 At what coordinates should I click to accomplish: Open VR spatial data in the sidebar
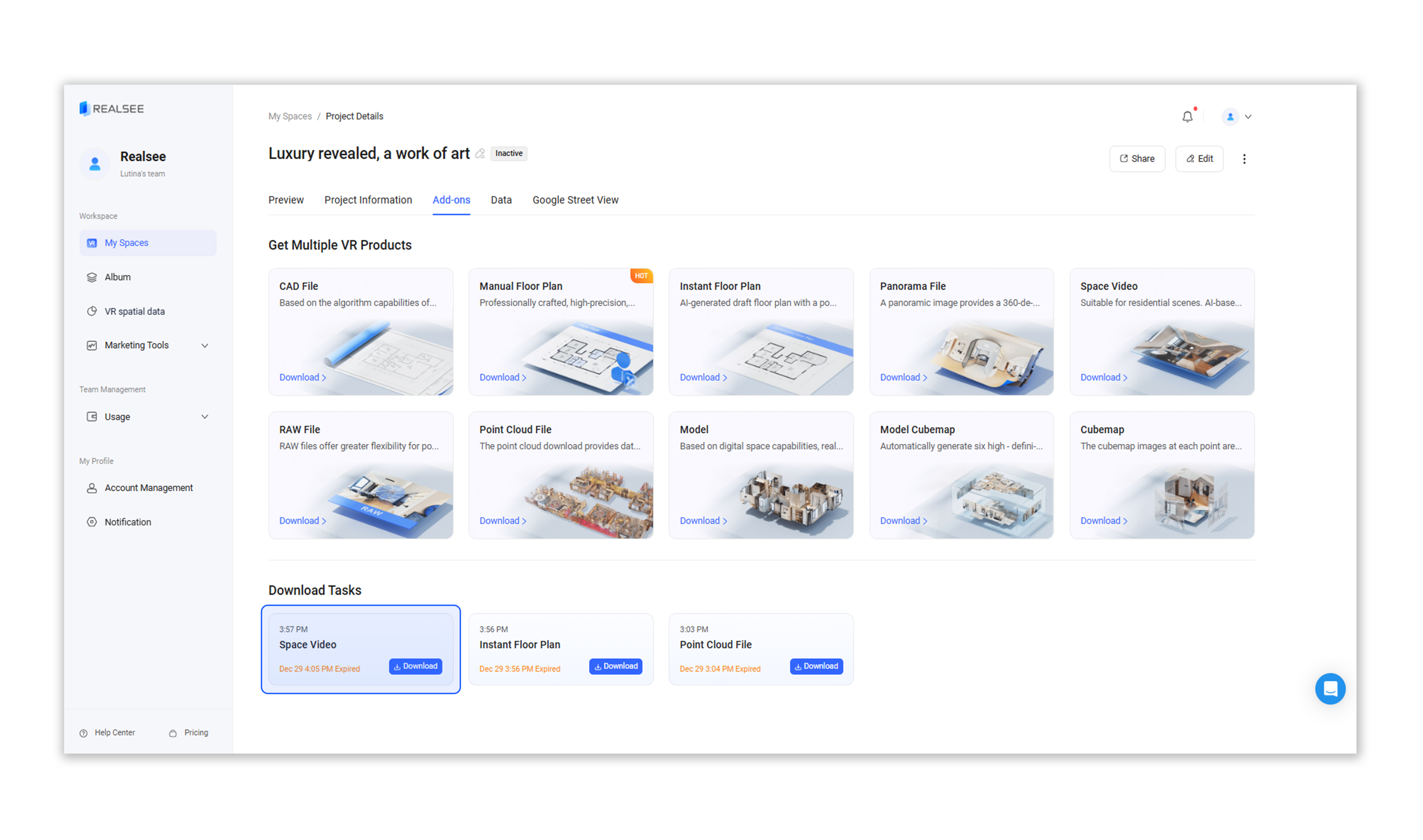point(134,311)
